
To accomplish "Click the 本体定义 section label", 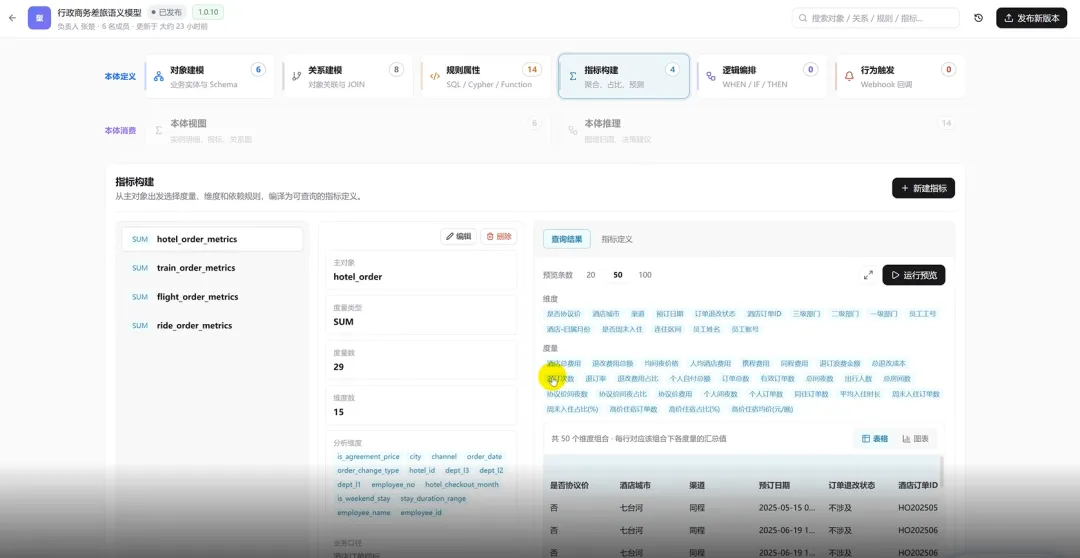I will click(120, 76).
